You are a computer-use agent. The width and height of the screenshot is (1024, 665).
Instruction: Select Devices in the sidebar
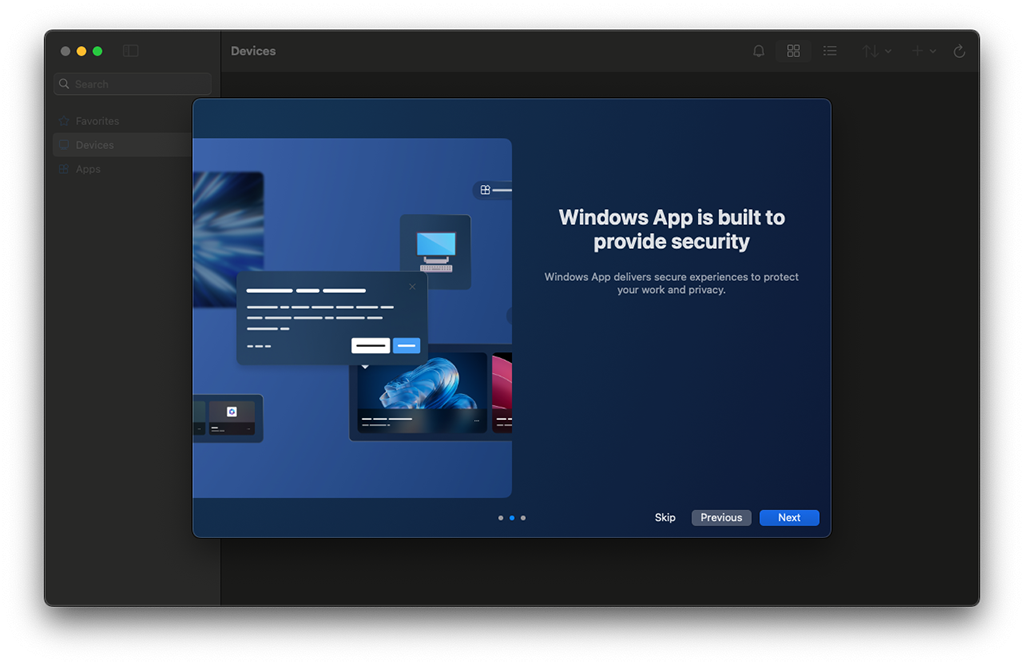click(x=122, y=145)
